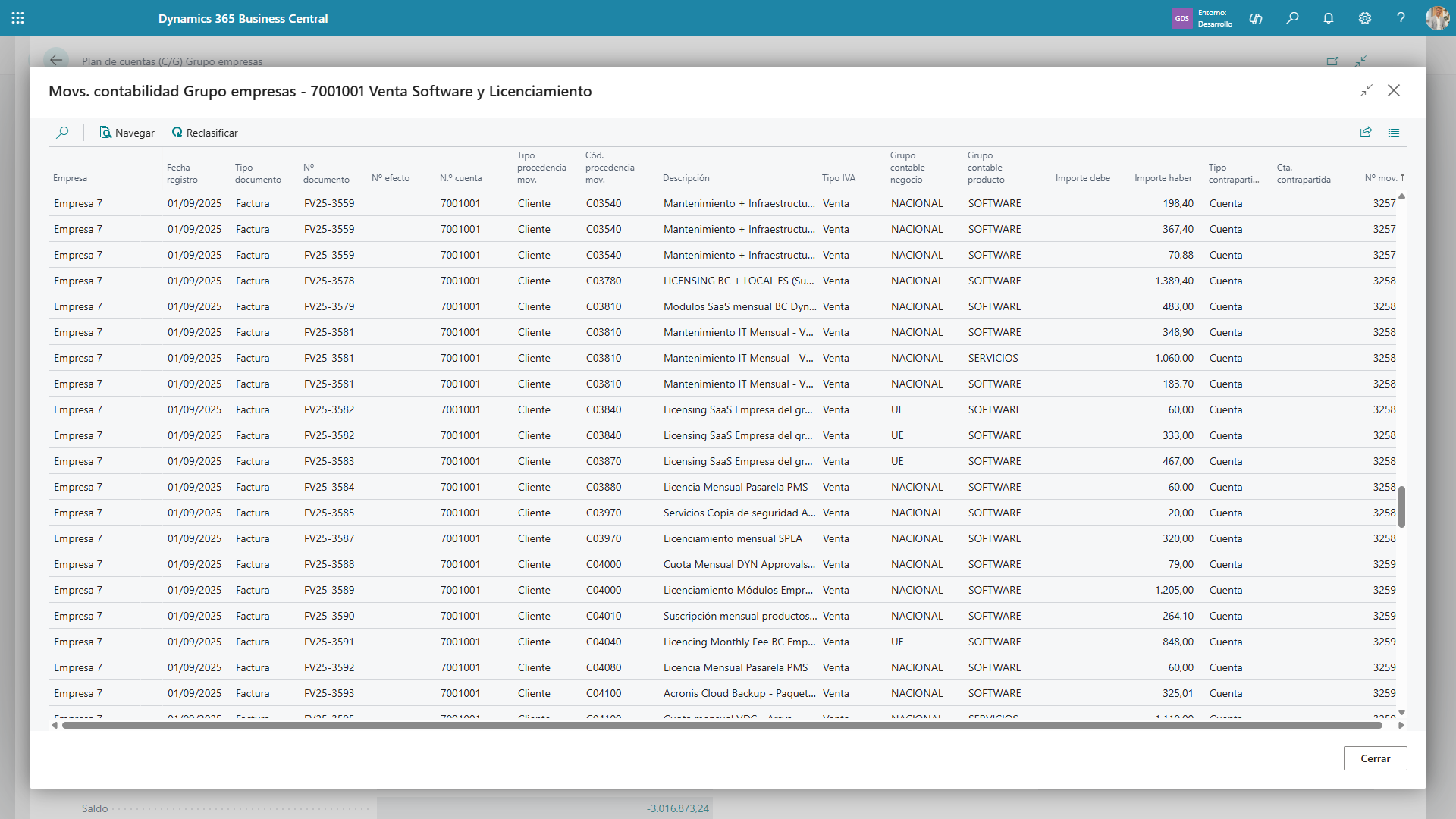
Task: Click description 'Modulos SaaS mensual BC Dyn...'
Action: pos(740,306)
